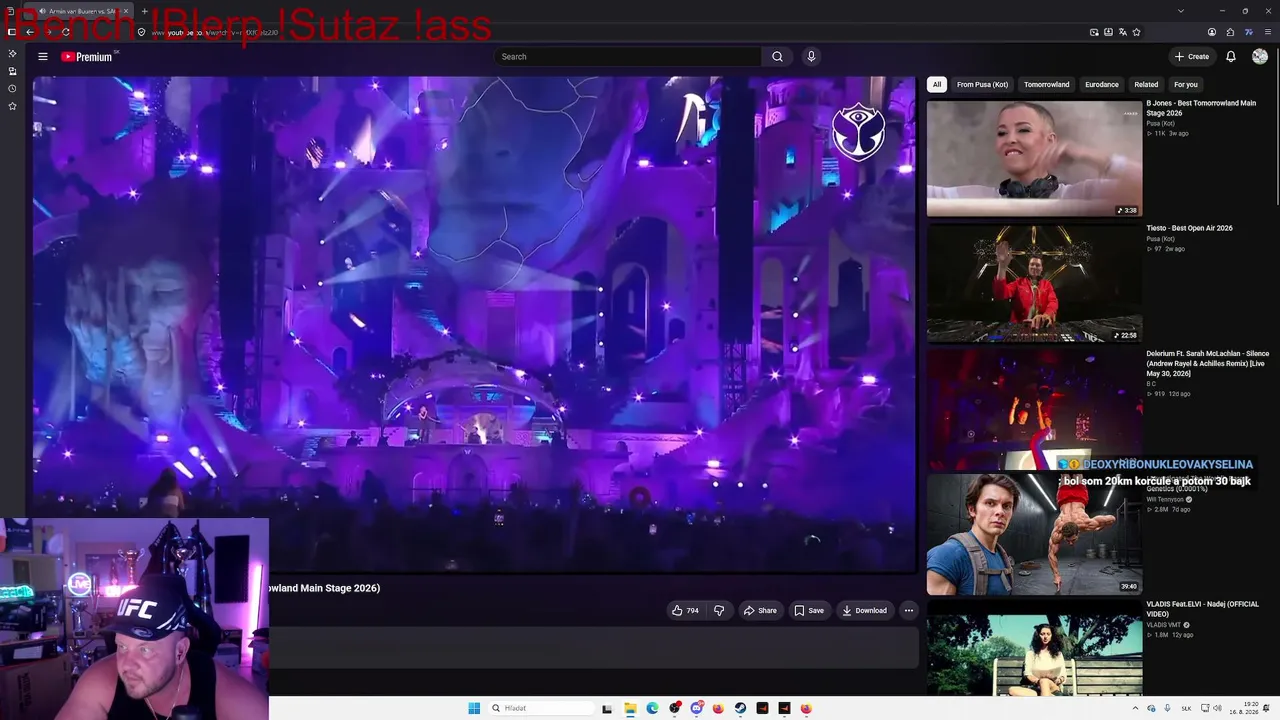Open Microsoft Edge from taskbar
The width and height of the screenshot is (1280, 720).
coord(652,709)
